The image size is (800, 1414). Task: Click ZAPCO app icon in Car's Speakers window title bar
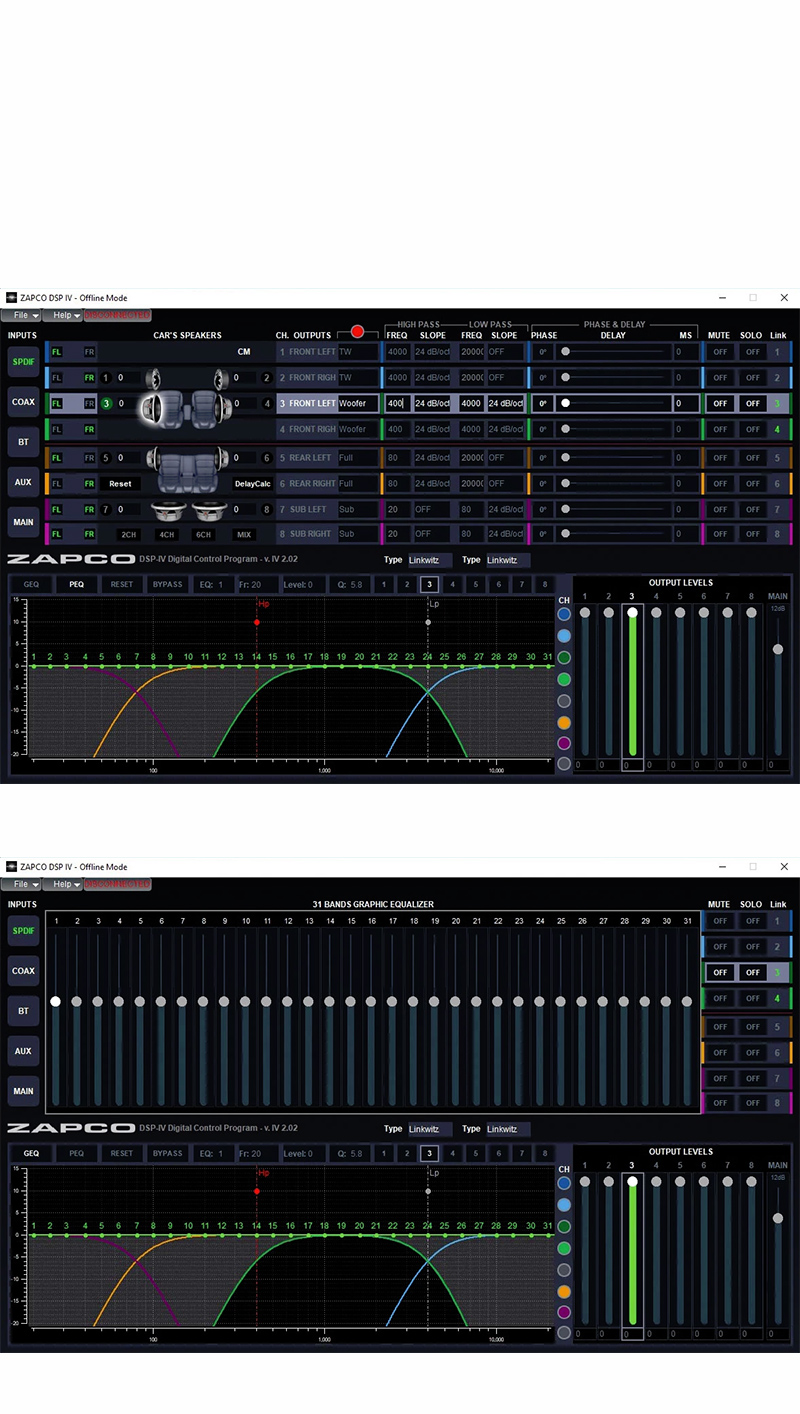point(12,298)
